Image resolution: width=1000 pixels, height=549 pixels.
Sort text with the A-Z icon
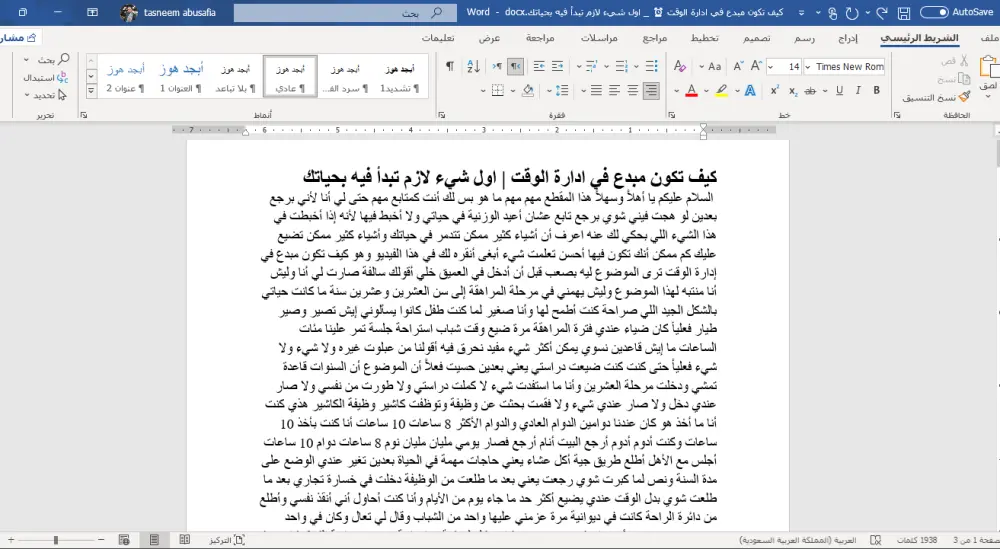(473, 66)
